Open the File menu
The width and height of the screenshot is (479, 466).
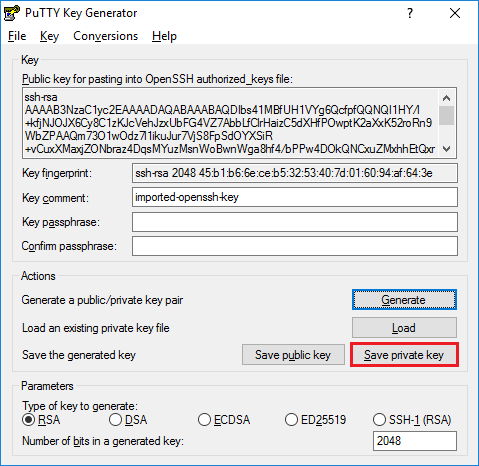click(17, 36)
